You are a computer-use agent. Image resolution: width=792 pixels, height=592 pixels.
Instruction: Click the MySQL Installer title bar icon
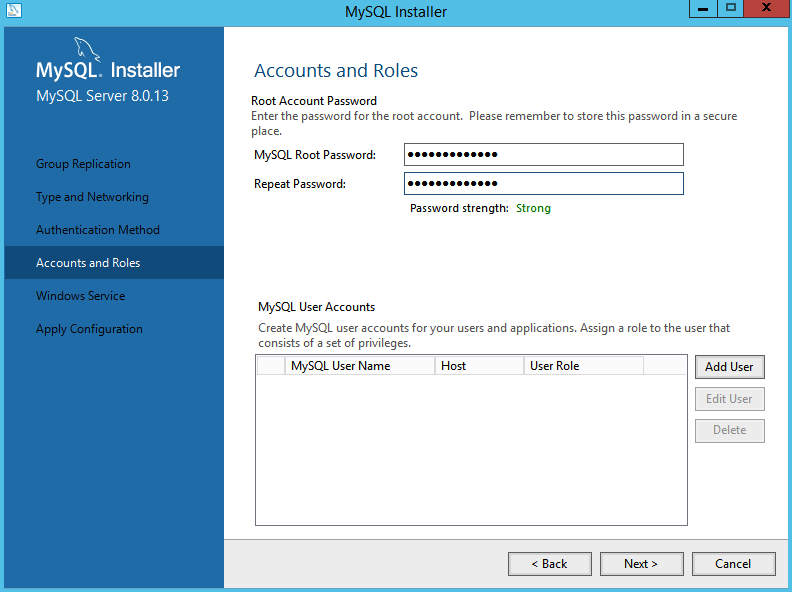tap(14, 11)
